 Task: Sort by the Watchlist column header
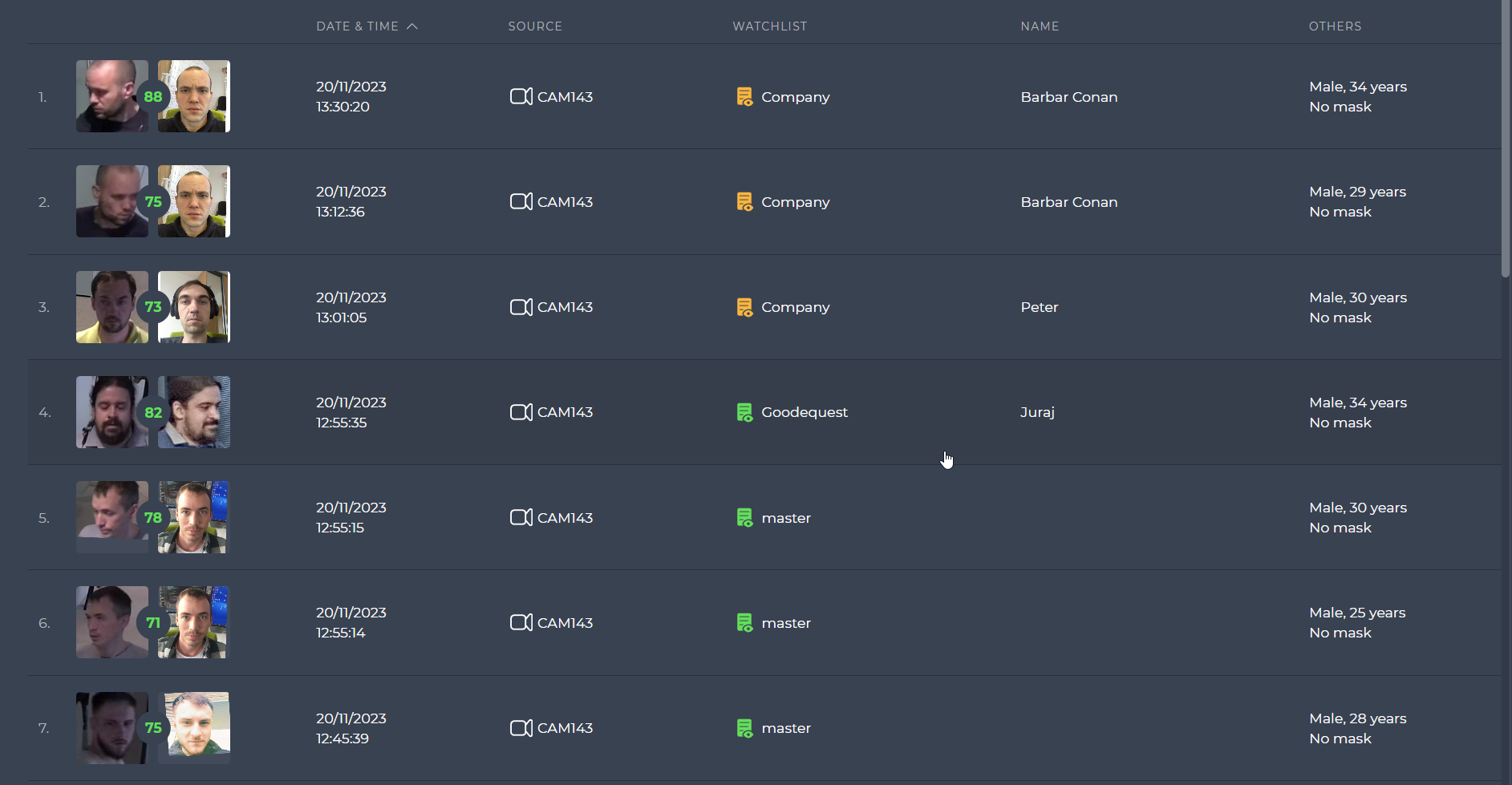click(769, 26)
